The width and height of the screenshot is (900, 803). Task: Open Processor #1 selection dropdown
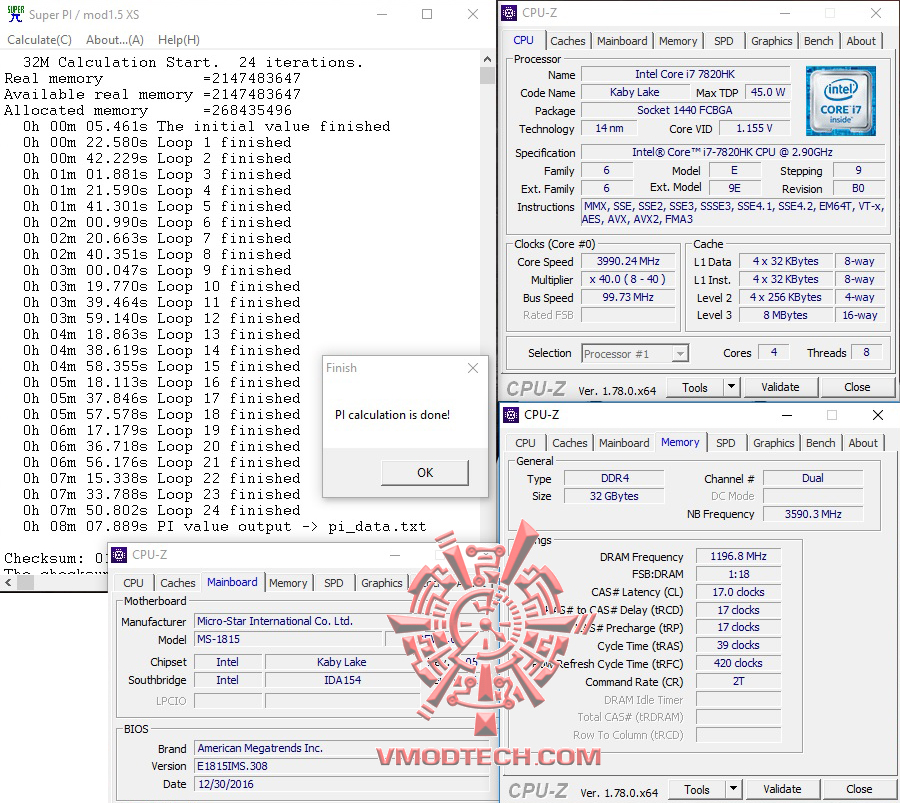635,354
